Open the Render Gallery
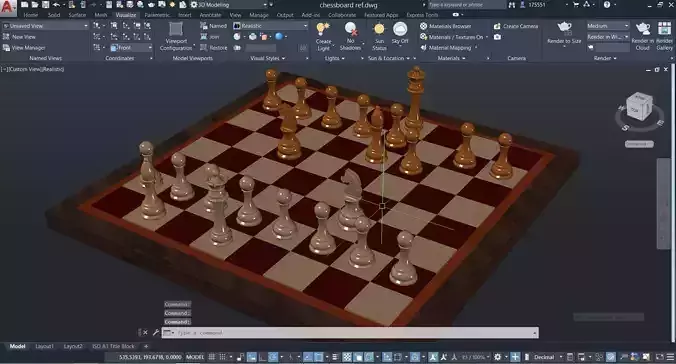676x364 pixels. point(664,36)
